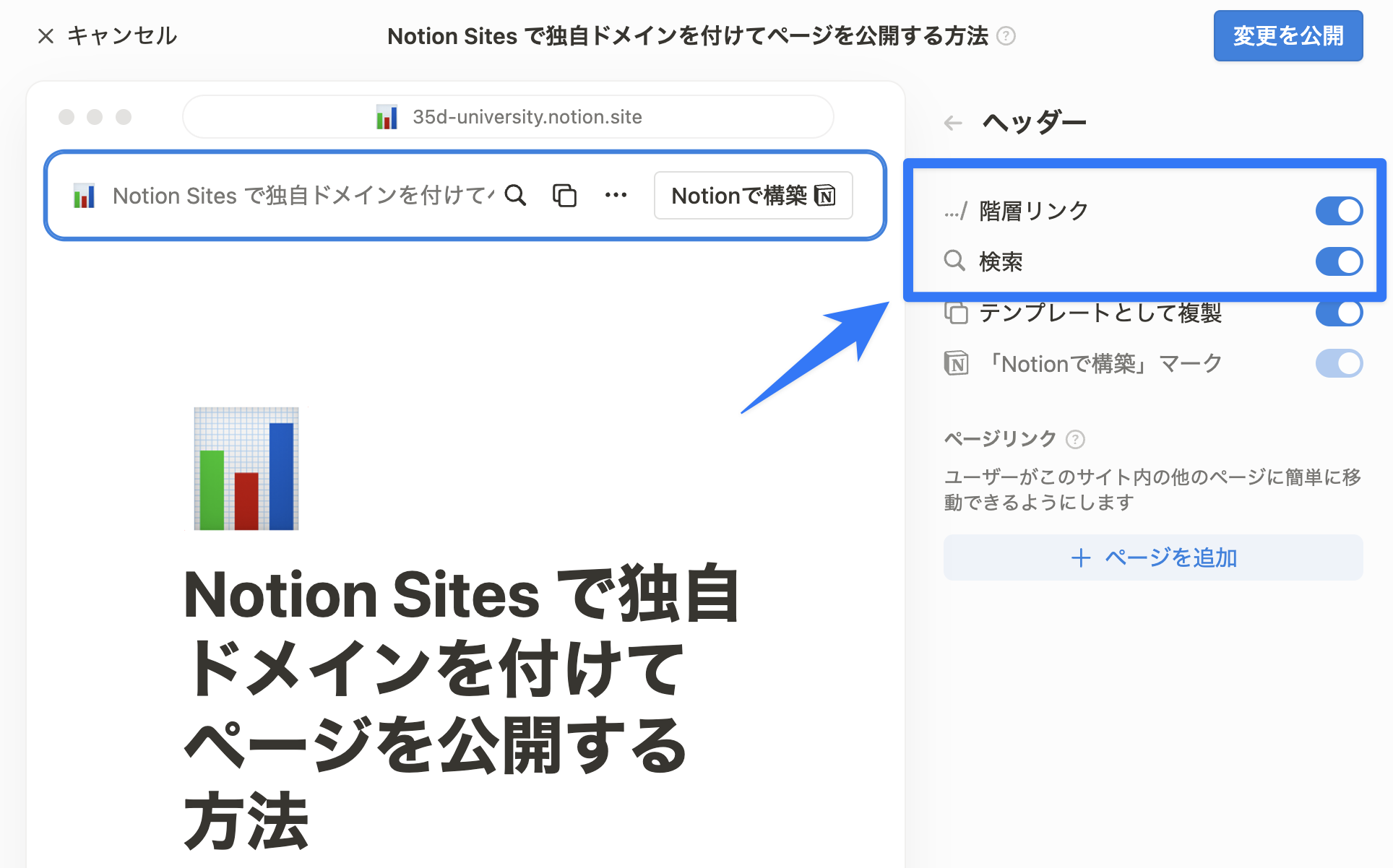The height and width of the screenshot is (868, 1393).
Task: Open search in preview header
Action: point(515,196)
